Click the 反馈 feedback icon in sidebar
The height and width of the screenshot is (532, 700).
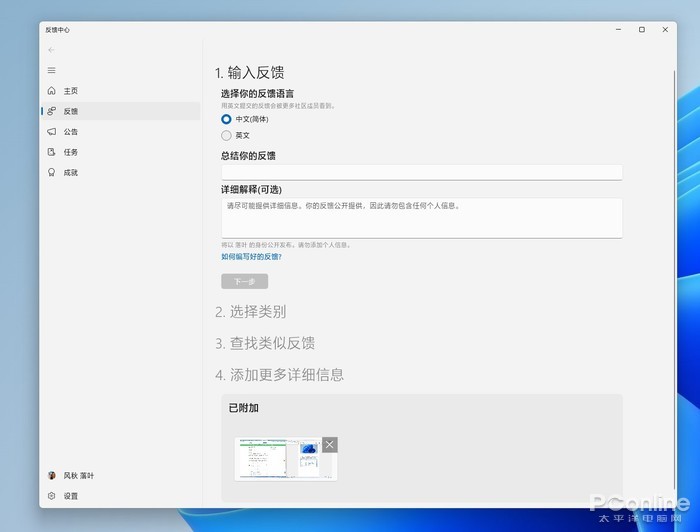tap(52, 111)
